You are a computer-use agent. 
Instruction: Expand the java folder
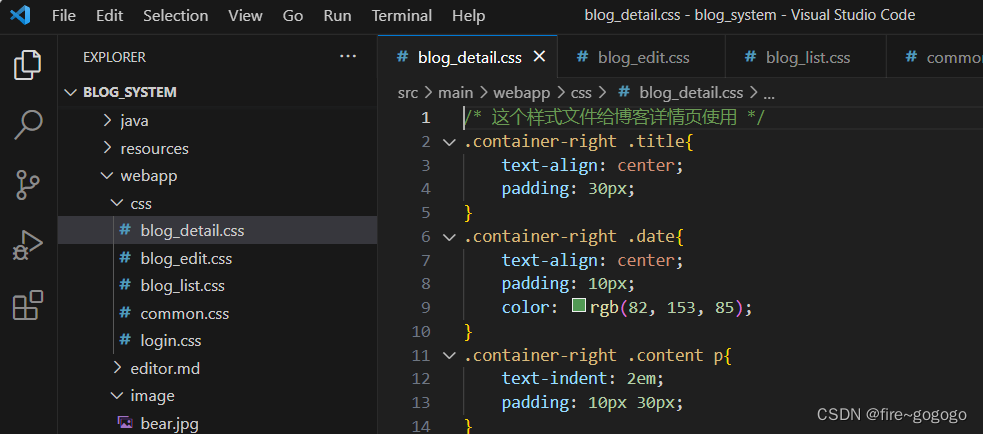point(108,120)
